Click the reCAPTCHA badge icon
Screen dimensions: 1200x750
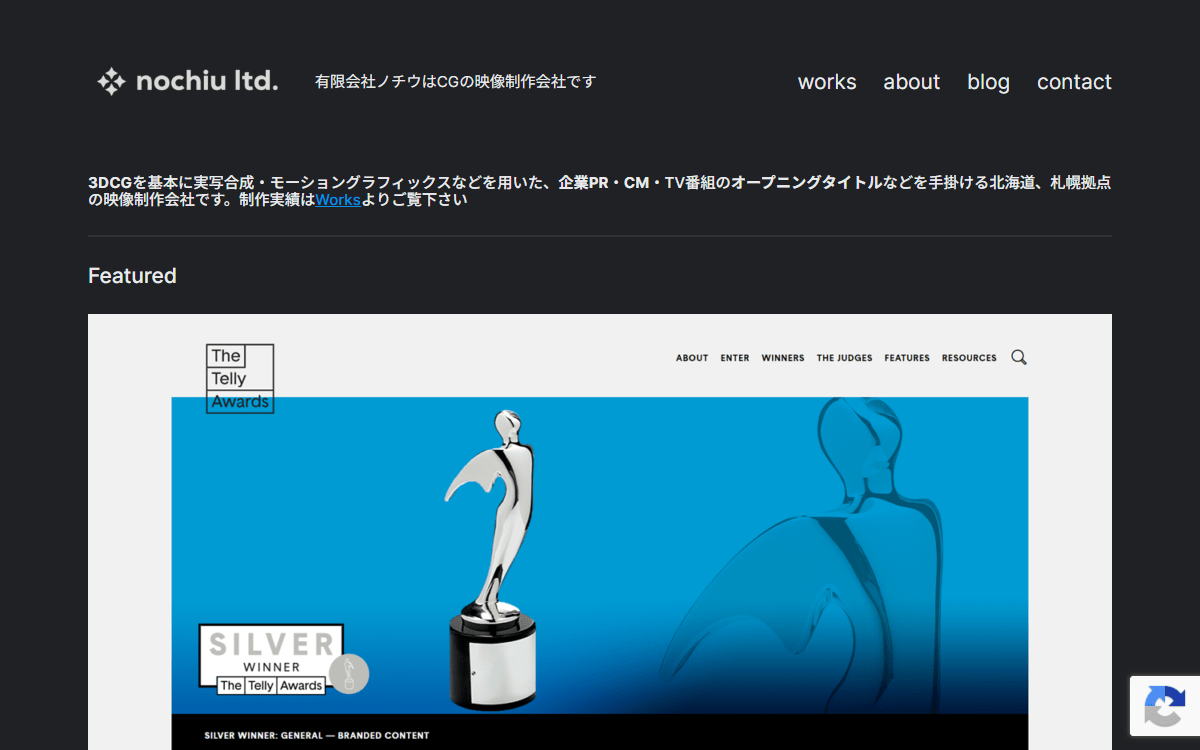point(1165,706)
